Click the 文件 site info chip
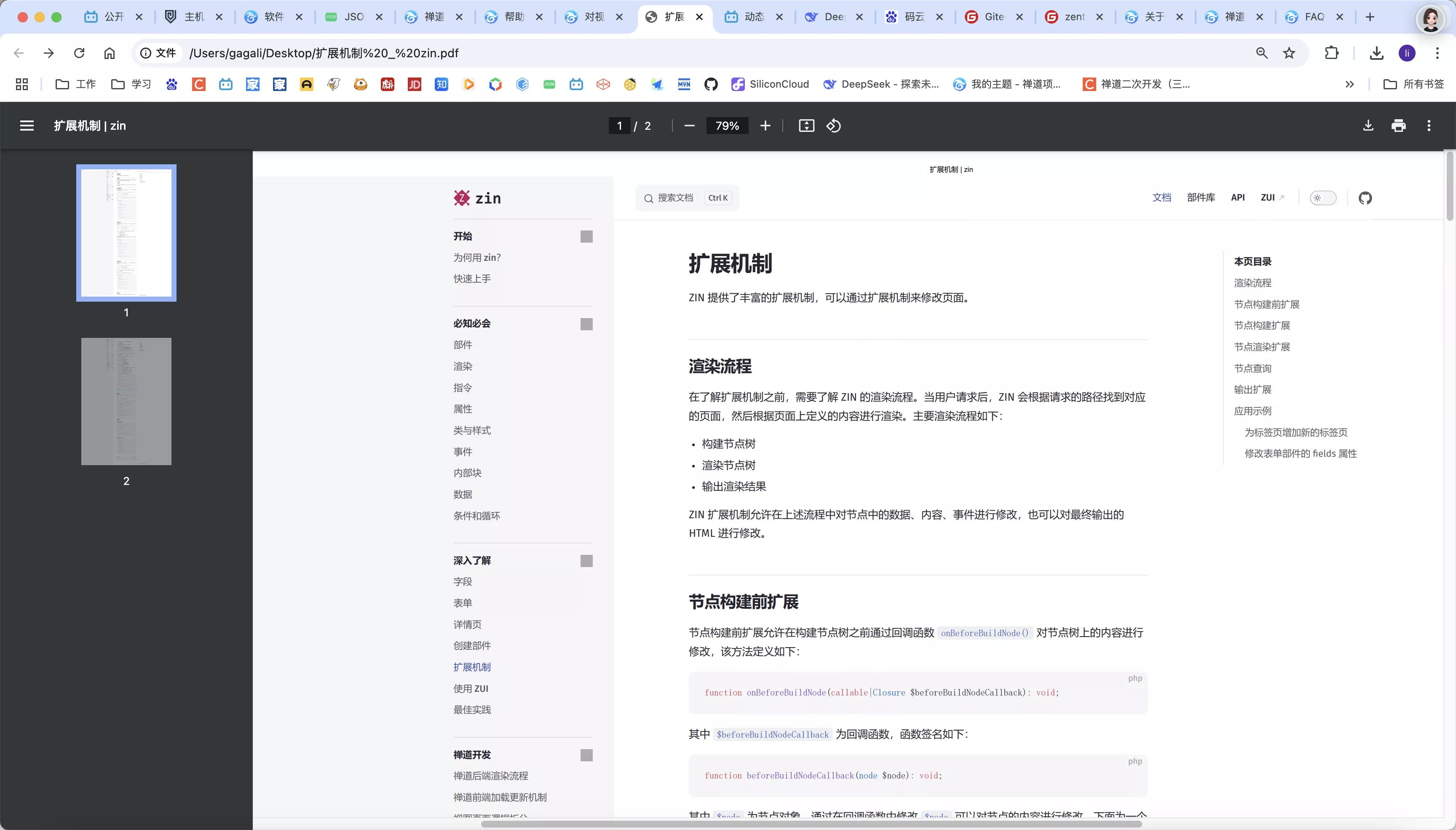The image size is (1456, 830). [158, 53]
